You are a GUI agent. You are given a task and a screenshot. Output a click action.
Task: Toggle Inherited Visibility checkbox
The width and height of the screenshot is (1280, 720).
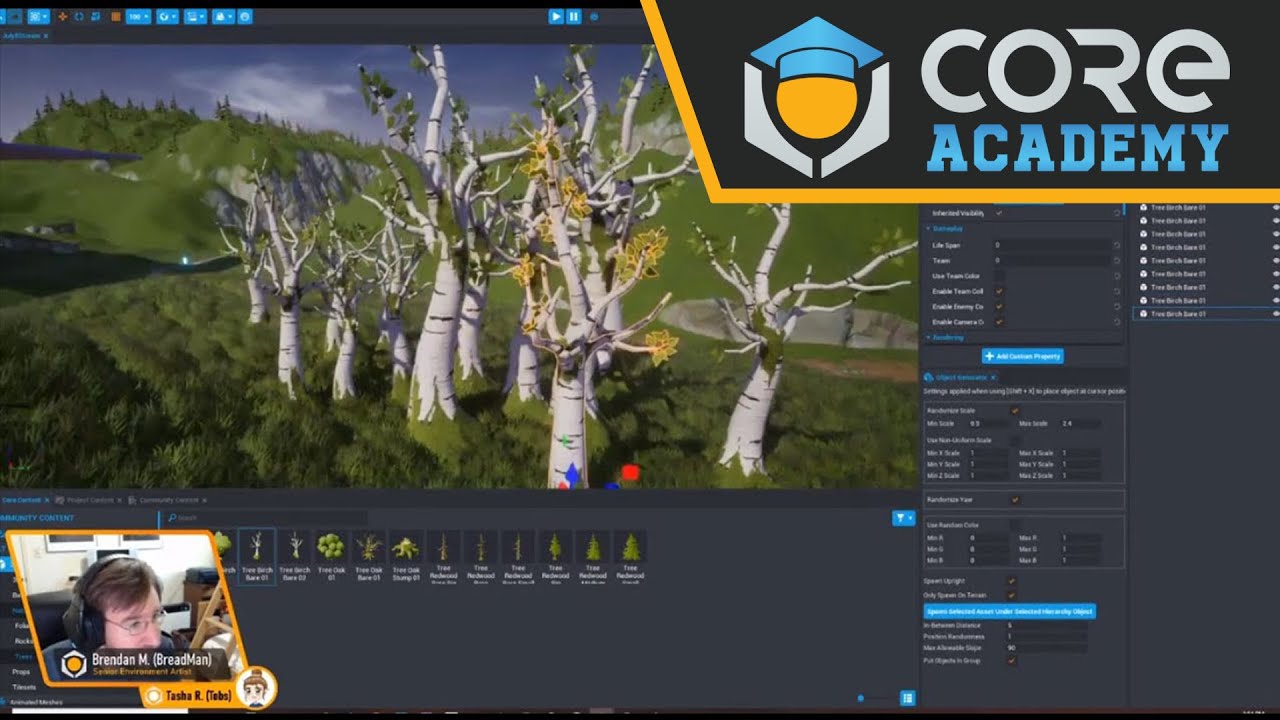[x=999, y=213]
